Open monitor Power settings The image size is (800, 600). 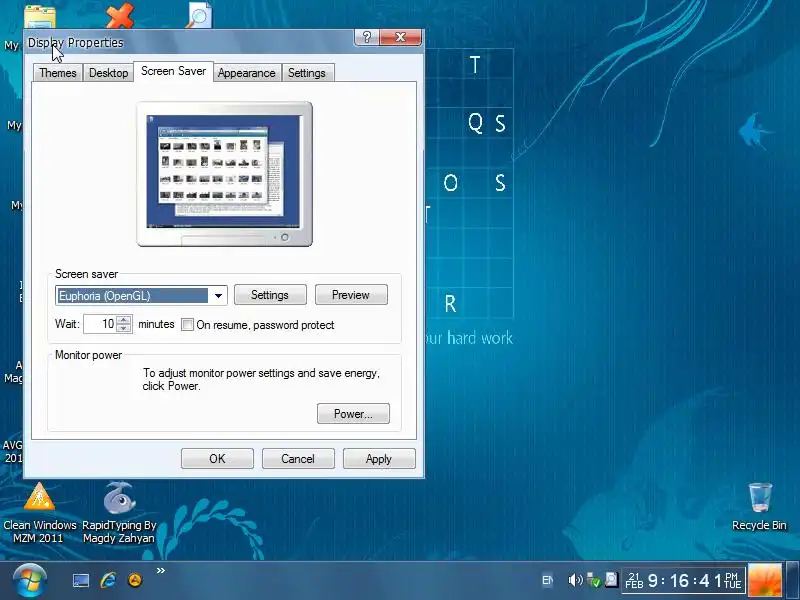pyautogui.click(x=353, y=414)
